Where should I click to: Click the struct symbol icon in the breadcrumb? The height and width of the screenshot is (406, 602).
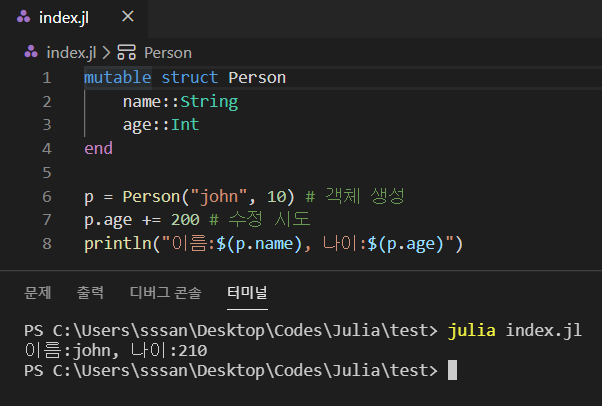(x=126, y=52)
